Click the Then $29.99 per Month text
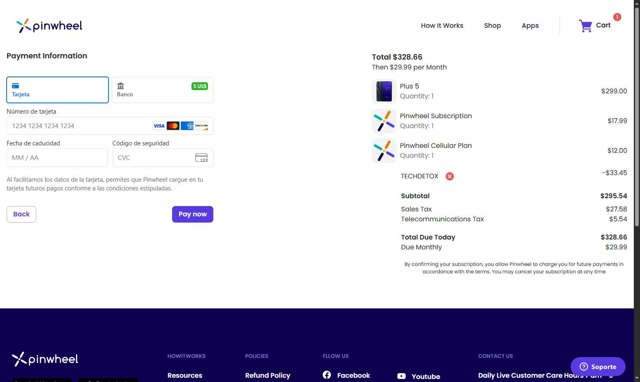The width and height of the screenshot is (640, 382). coord(409,67)
